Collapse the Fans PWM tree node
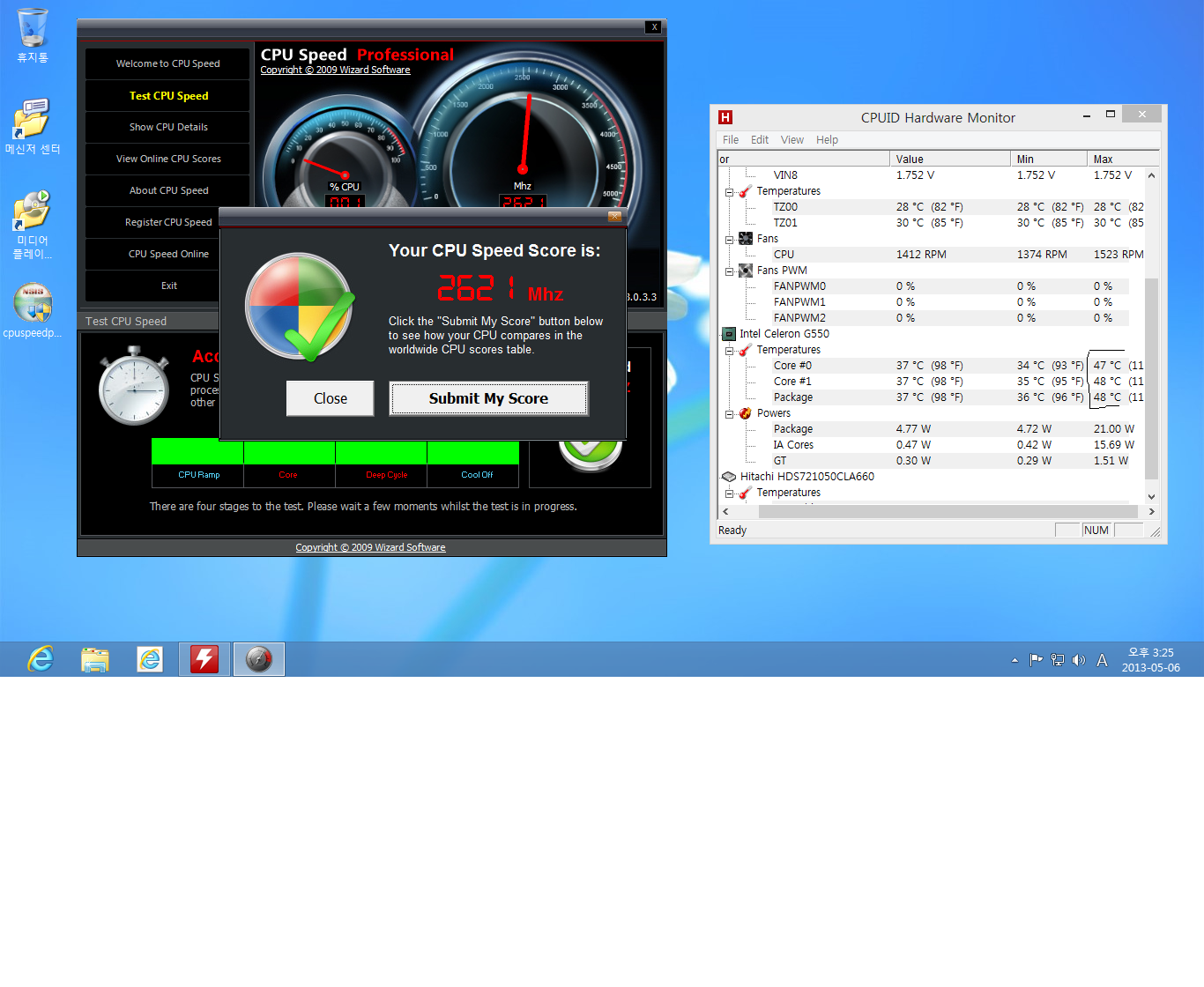The width and height of the screenshot is (1204, 987). click(x=730, y=271)
